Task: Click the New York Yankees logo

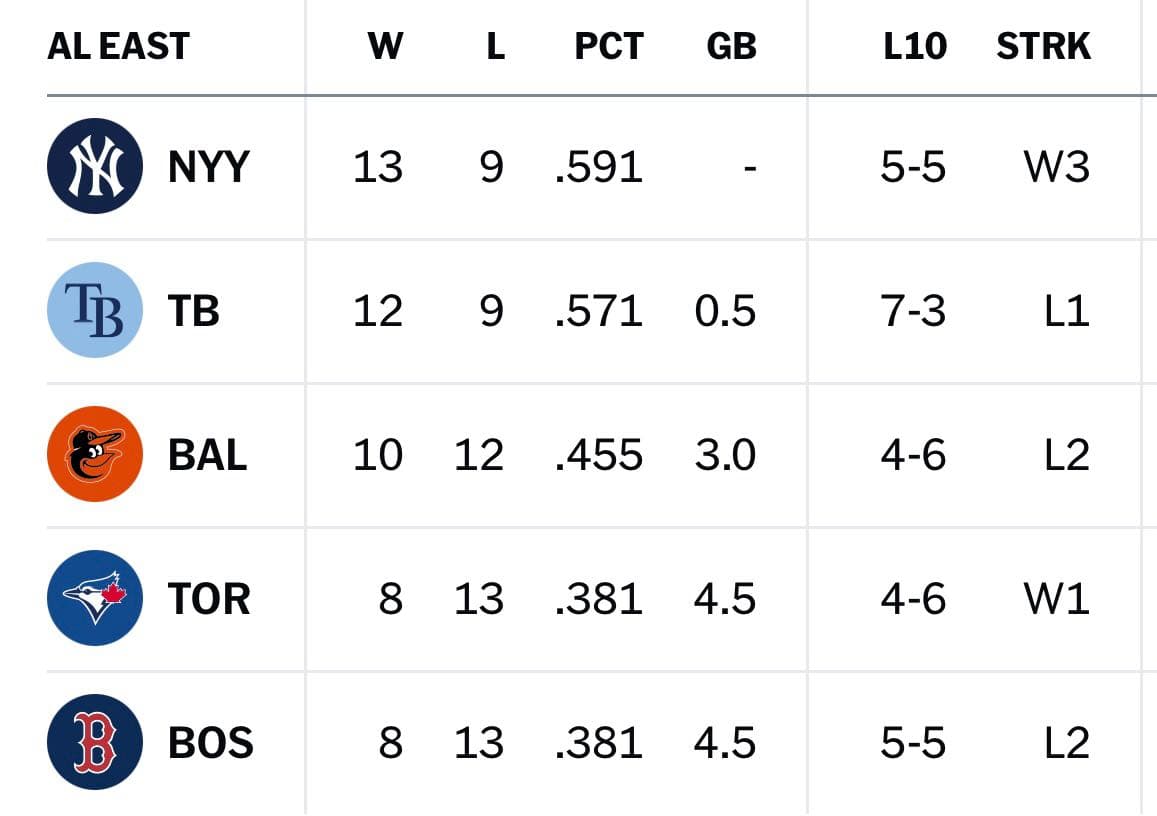Action: pos(94,166)
